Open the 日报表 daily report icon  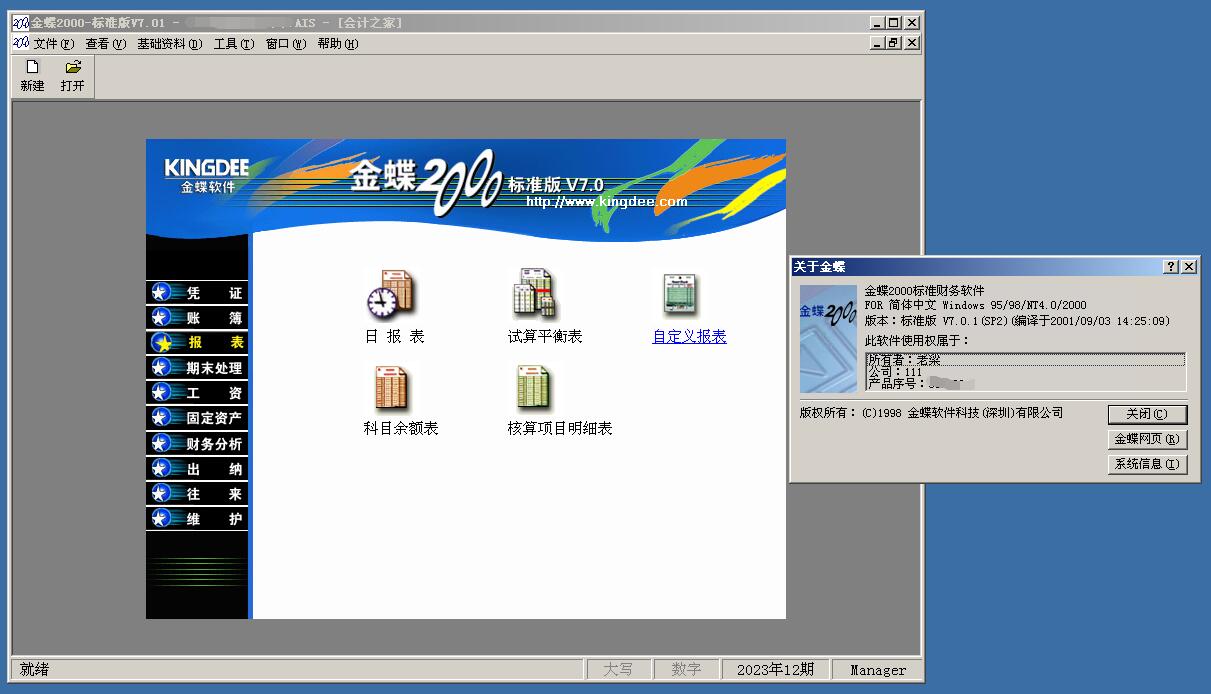[x=391, y=294]
